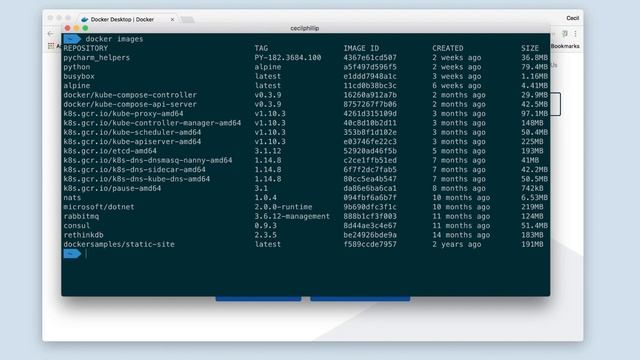Open a new browser tab
The height and width of the screenshot is (360, 640).
(187, 20)
